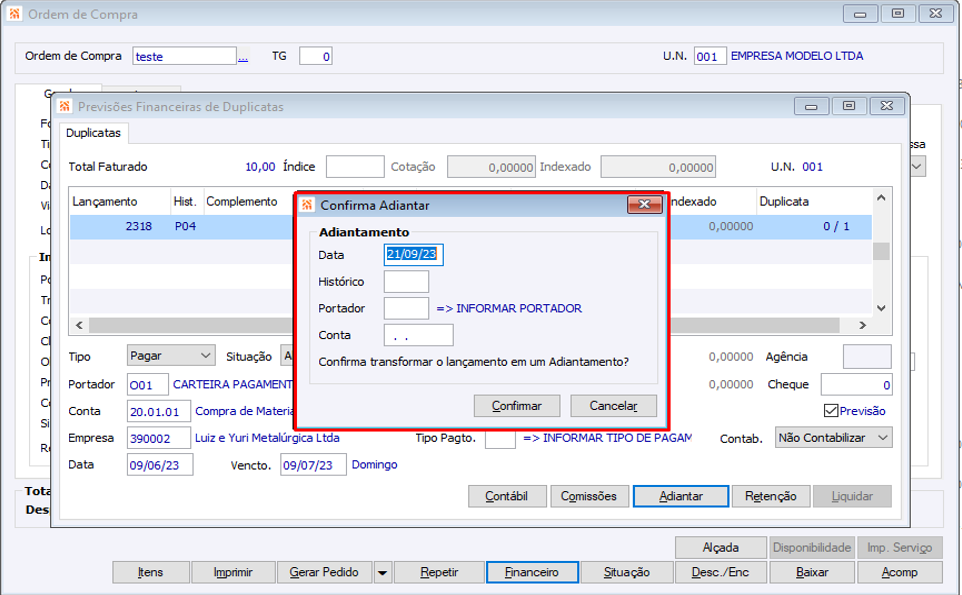Click the grid horizontal scroll left arrow
This screenshot has width=962, height=595.
(79, 325)
